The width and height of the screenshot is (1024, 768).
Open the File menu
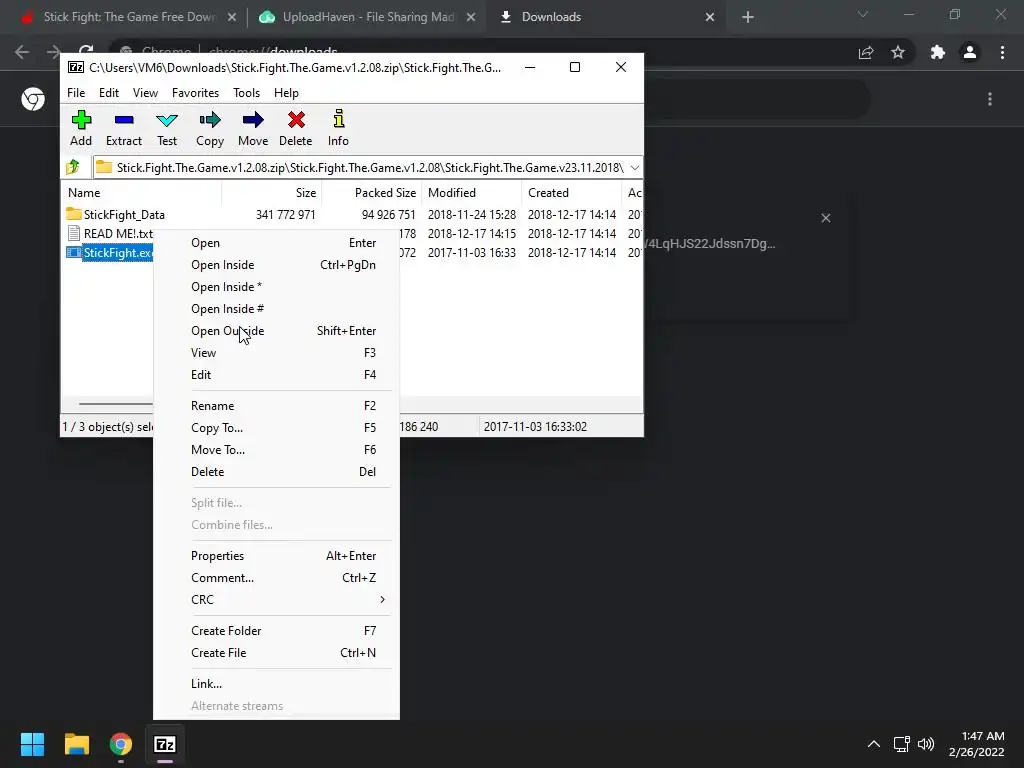click(76, 93)
